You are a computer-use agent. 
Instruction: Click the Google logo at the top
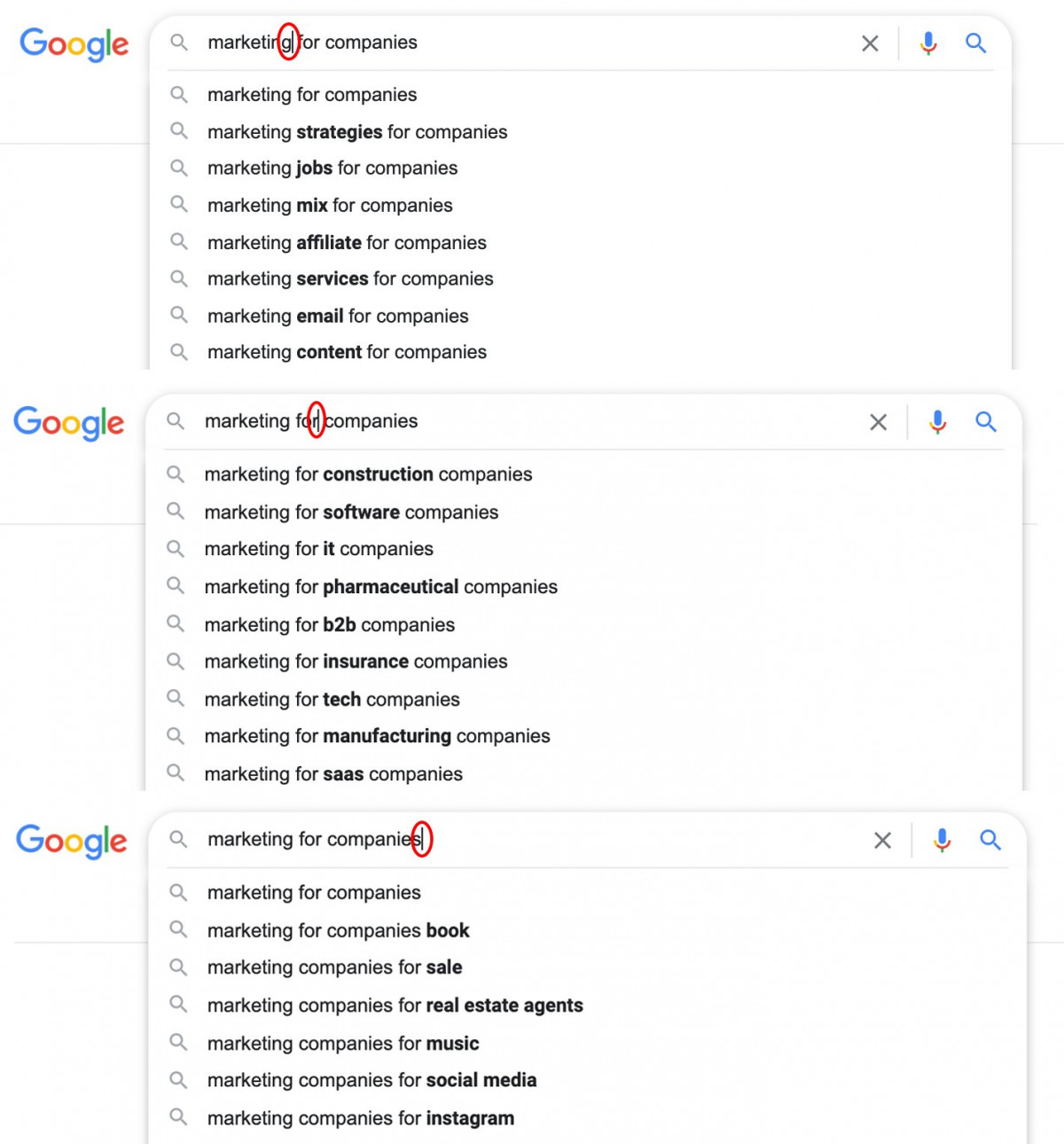(74, 44)
